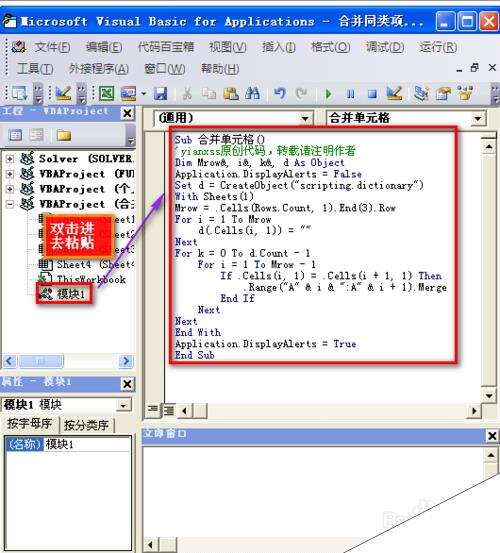Save the project with the floppy disk icon

point(161,93)
